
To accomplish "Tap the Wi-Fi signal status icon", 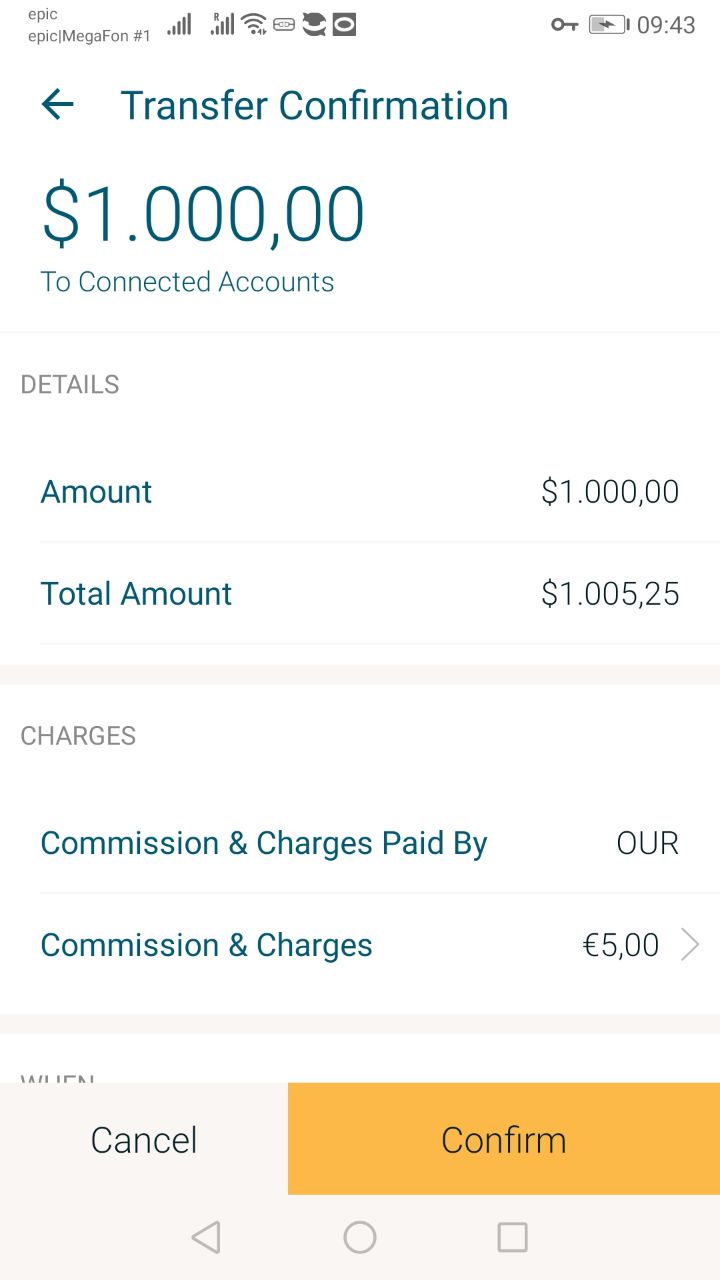I will pos(254,25).
